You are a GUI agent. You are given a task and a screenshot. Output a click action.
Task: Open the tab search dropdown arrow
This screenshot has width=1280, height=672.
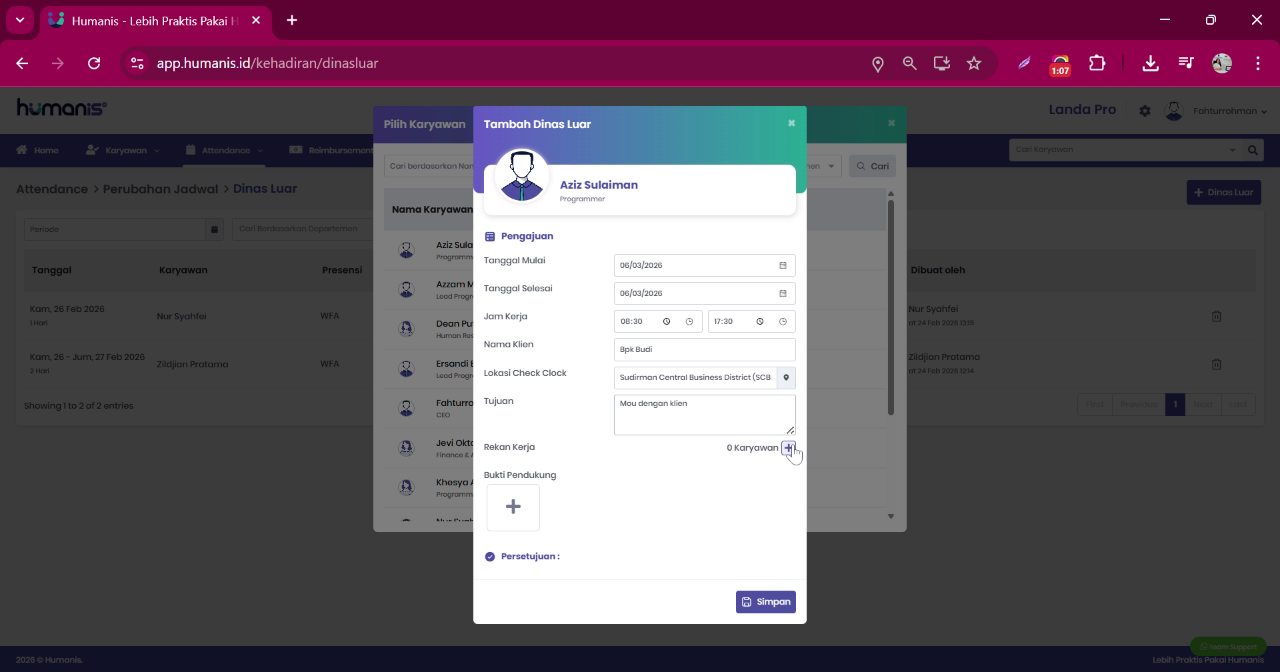click(19, 20)
